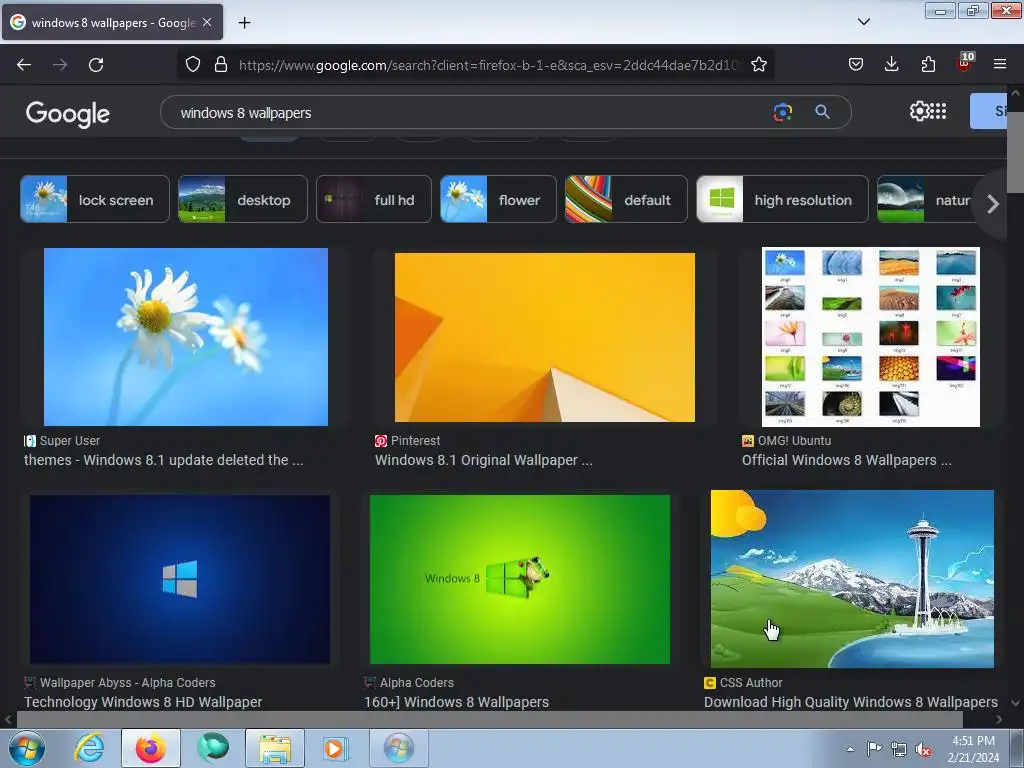Click the URL address bar
Screen dimensions: 1024x768
[488, 65]
